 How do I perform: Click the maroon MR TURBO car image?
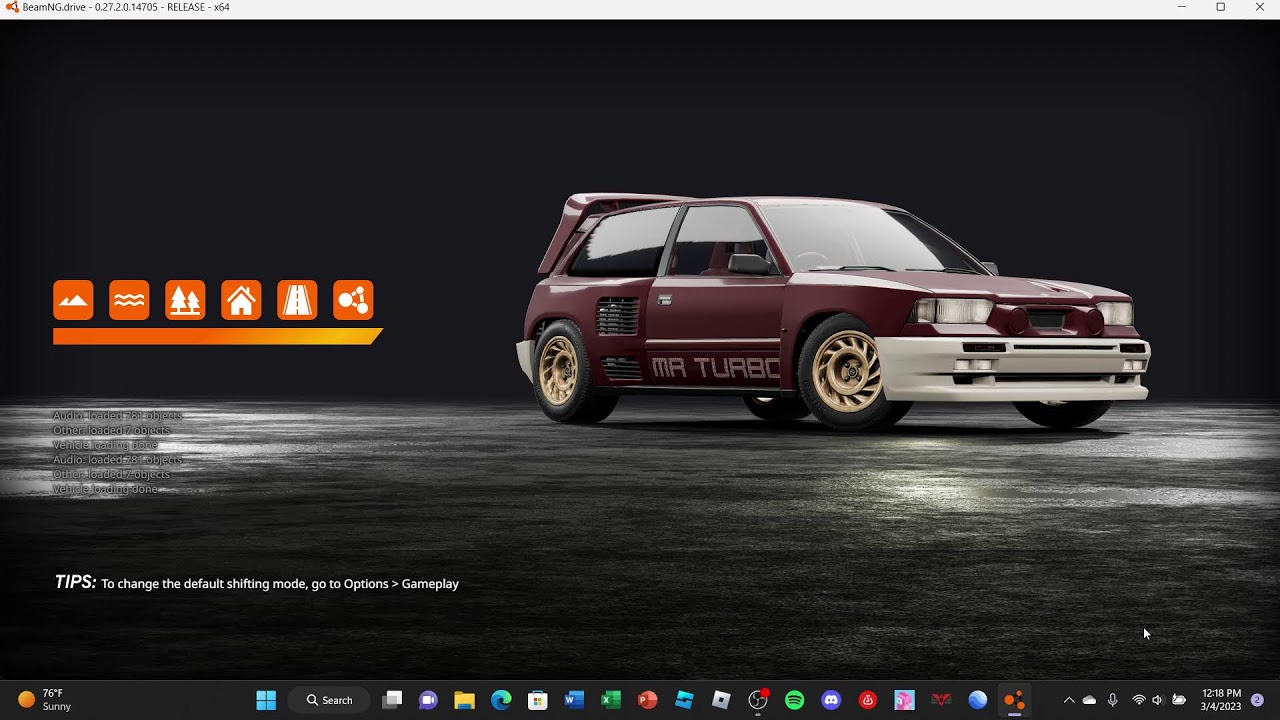click(832, 312)
